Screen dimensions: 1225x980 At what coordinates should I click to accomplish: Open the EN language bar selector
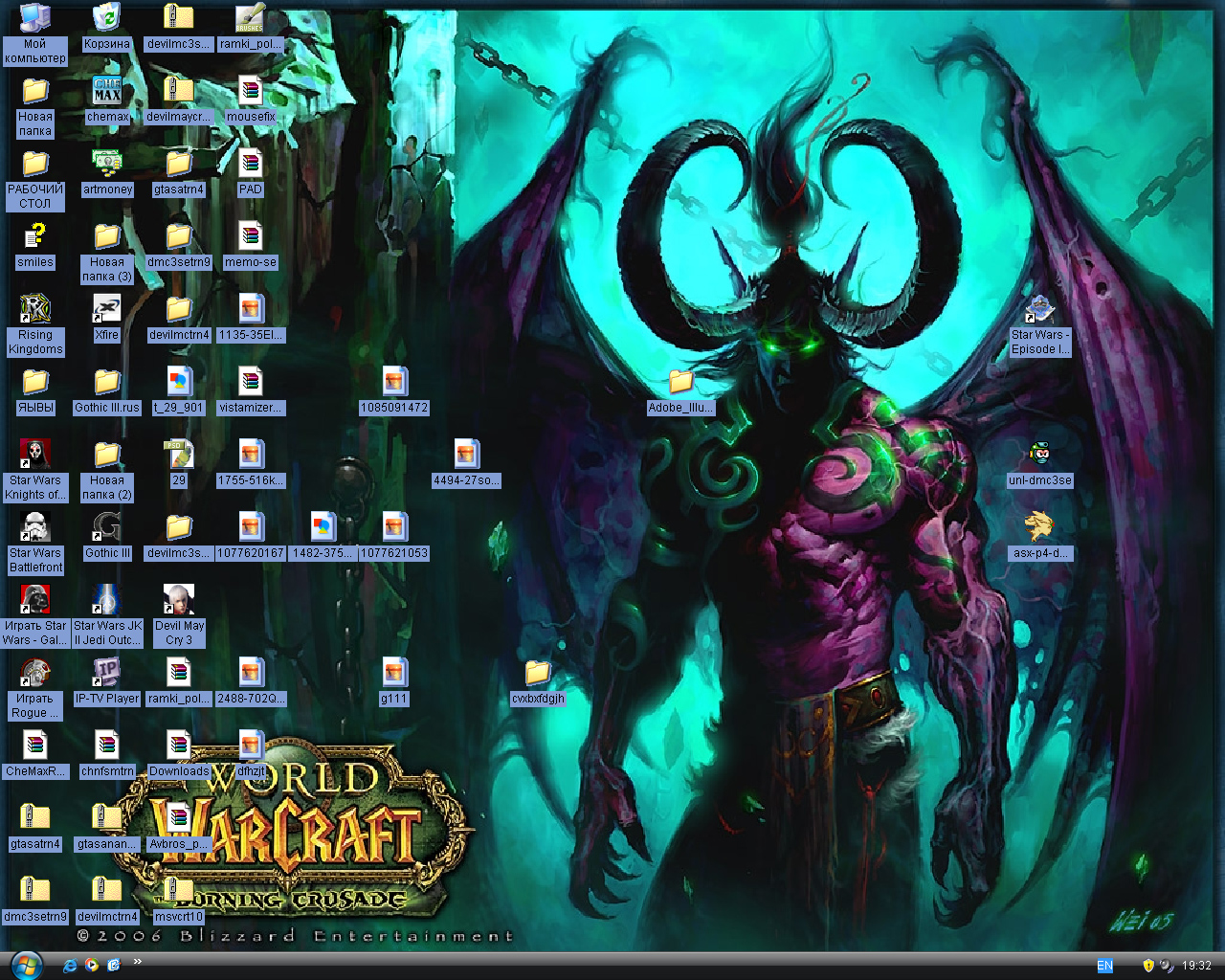(x=1104, y=966)
